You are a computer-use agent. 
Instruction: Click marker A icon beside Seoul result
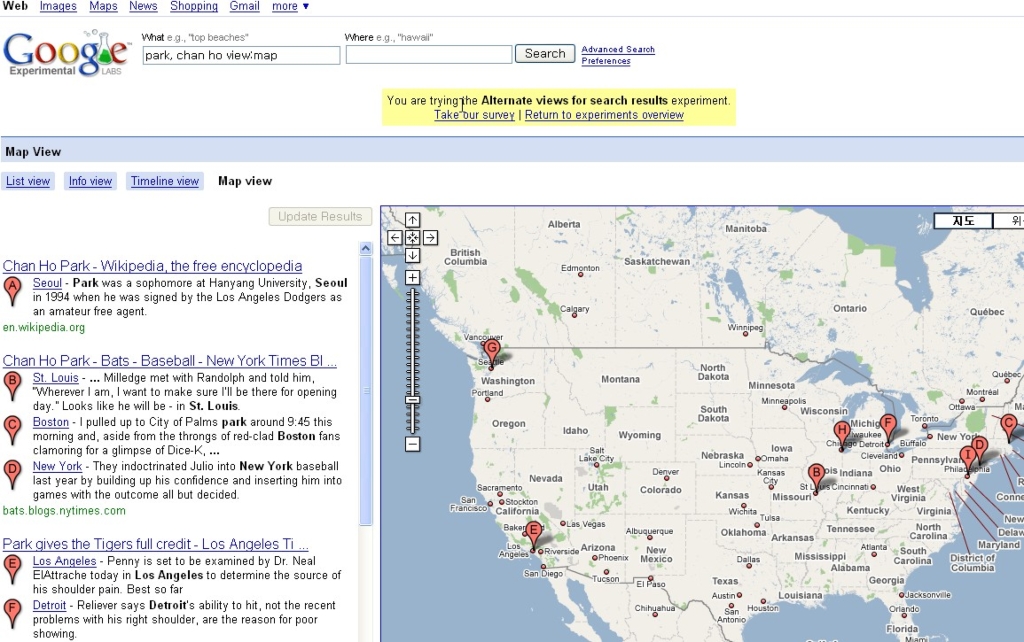point(12,290)
